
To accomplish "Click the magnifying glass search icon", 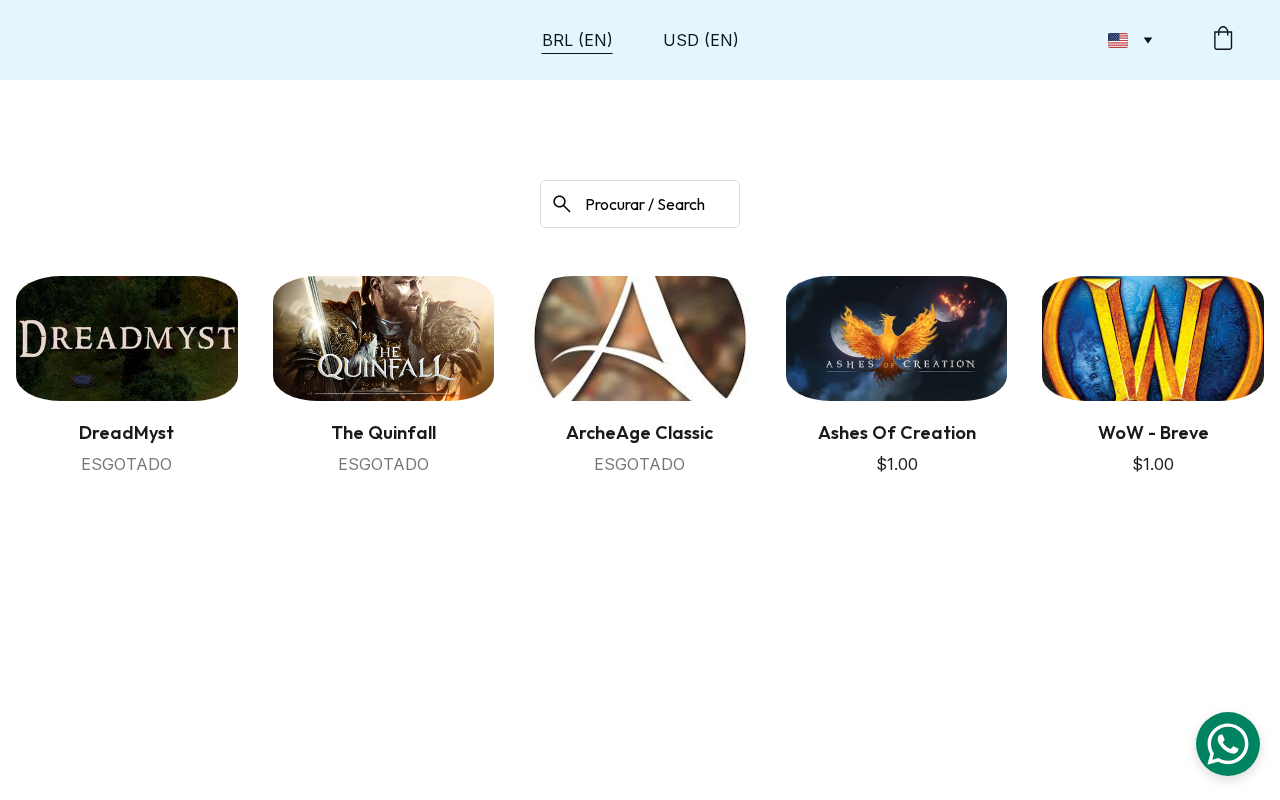I will [562, 204].
